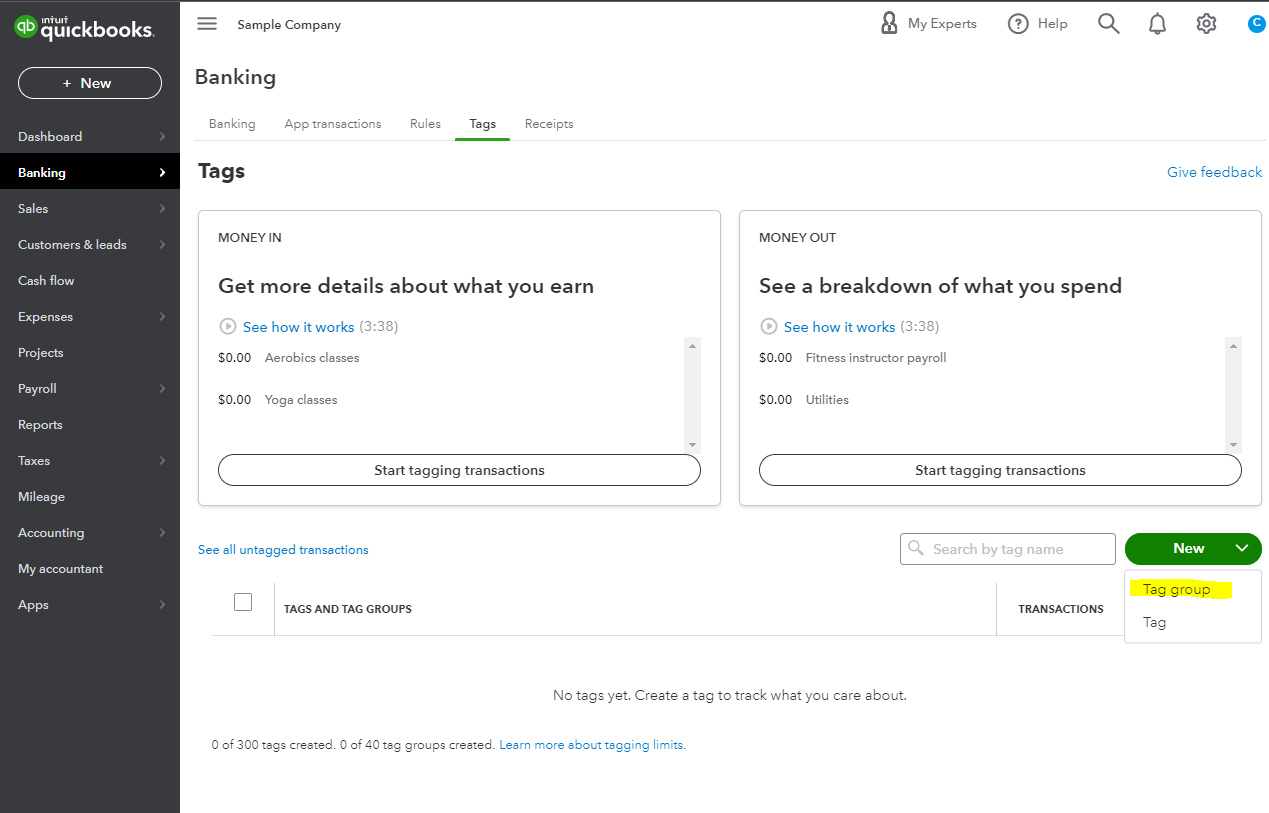Select Tag group from dropdown

click(1176, 590)
